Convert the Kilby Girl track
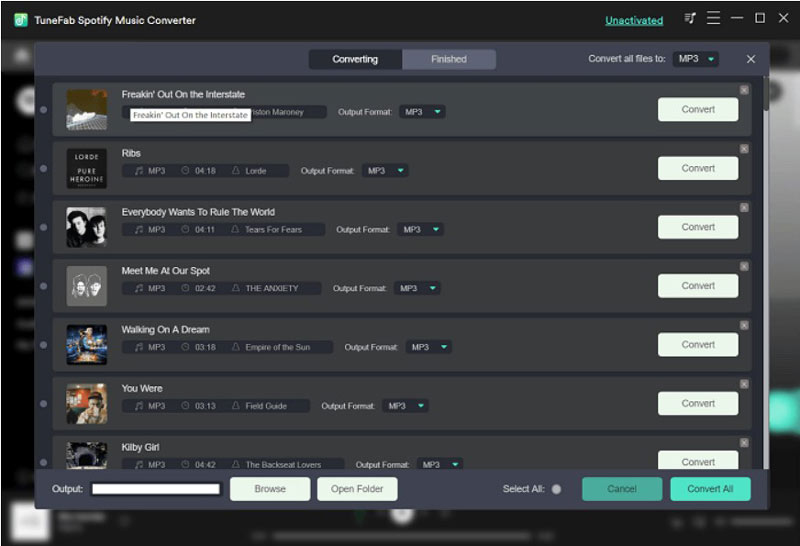Screen dimensions: 800x546 point(697,460)
